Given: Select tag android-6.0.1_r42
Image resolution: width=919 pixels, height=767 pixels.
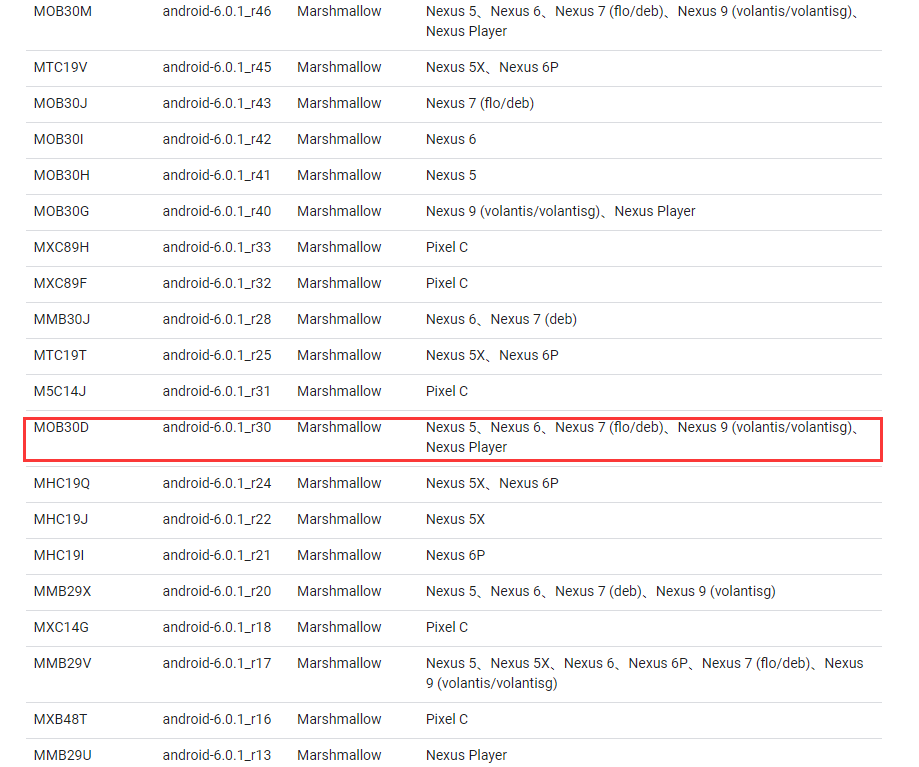Looking at the screenshot, I should pyautogui.click(x=217, y=139).
